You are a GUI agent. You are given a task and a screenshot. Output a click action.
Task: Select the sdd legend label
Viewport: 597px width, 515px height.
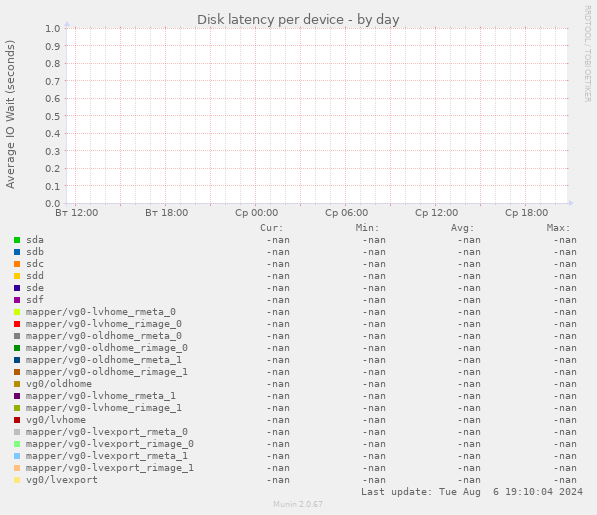click(35, 276)
